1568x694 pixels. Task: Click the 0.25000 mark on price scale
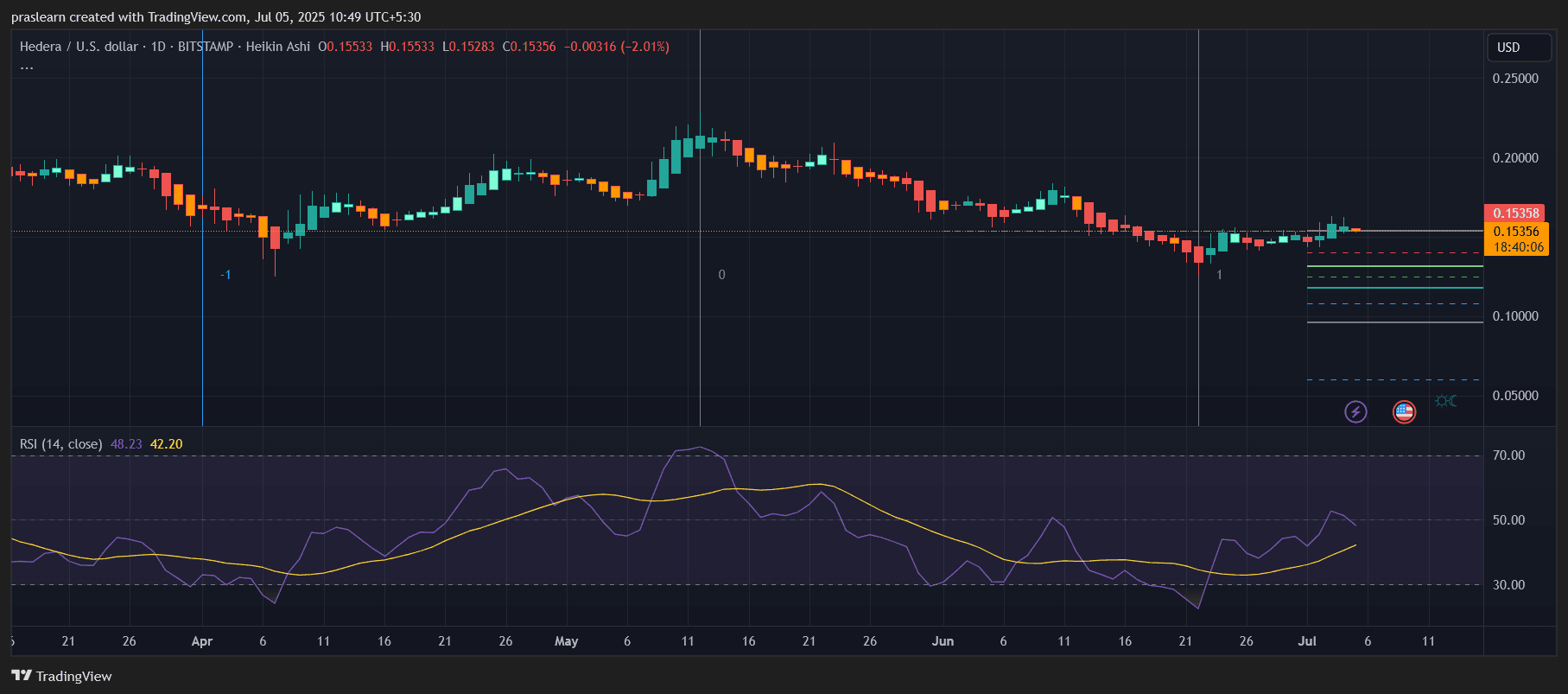coord(1515,79)
